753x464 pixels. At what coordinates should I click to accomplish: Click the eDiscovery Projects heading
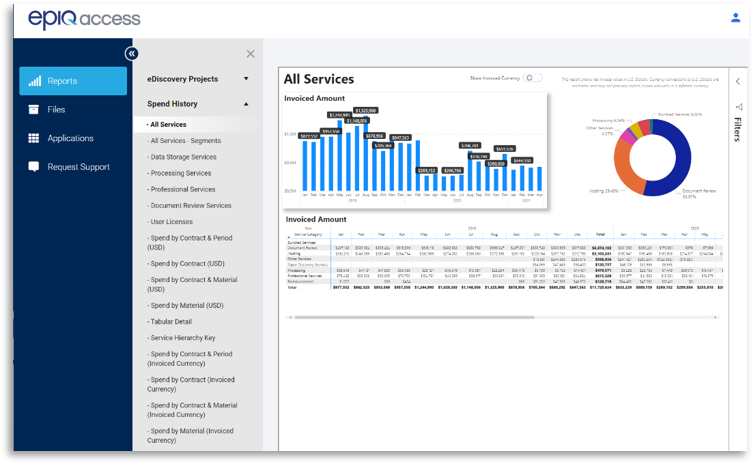tap(182, 79)
